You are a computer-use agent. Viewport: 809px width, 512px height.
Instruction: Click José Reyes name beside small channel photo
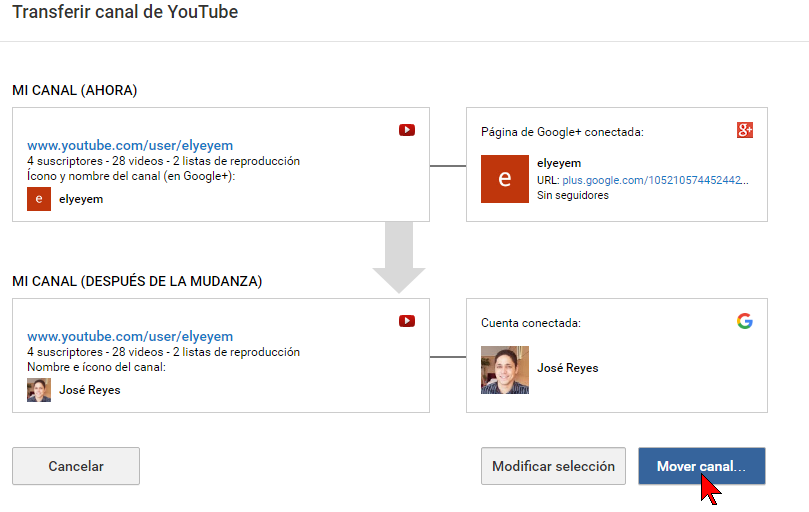pos(90,390)
